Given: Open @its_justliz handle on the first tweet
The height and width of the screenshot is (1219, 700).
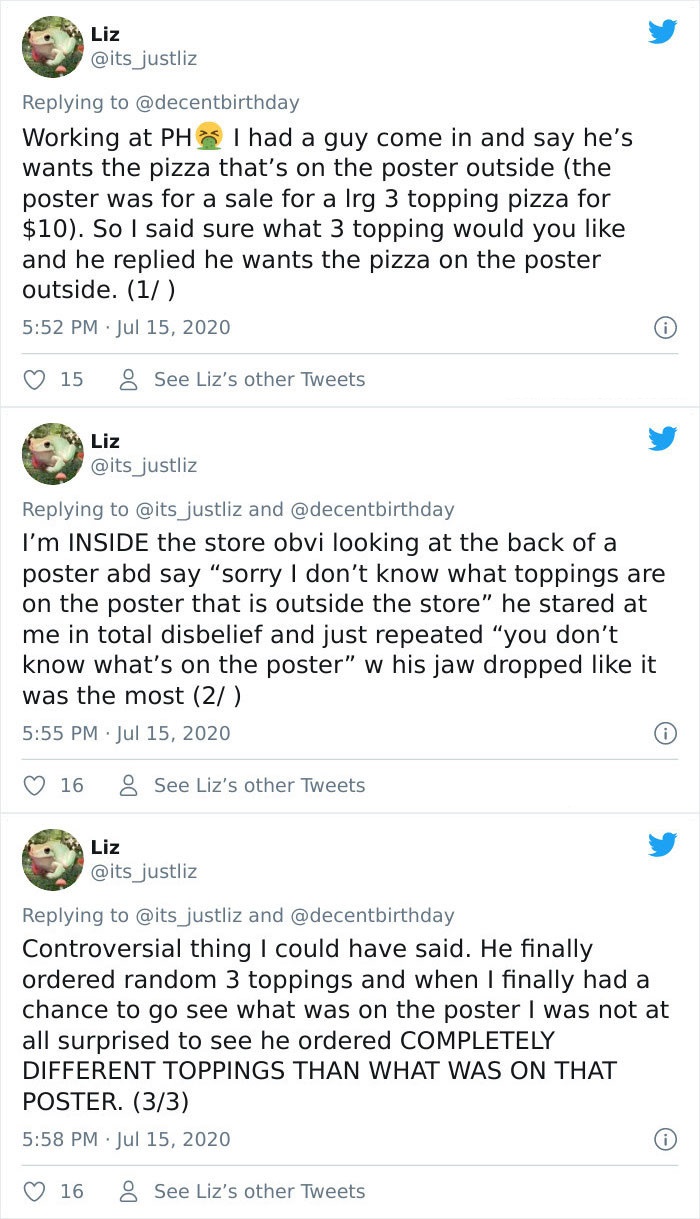Looking at the screenshot, I should tap(144, 59).
